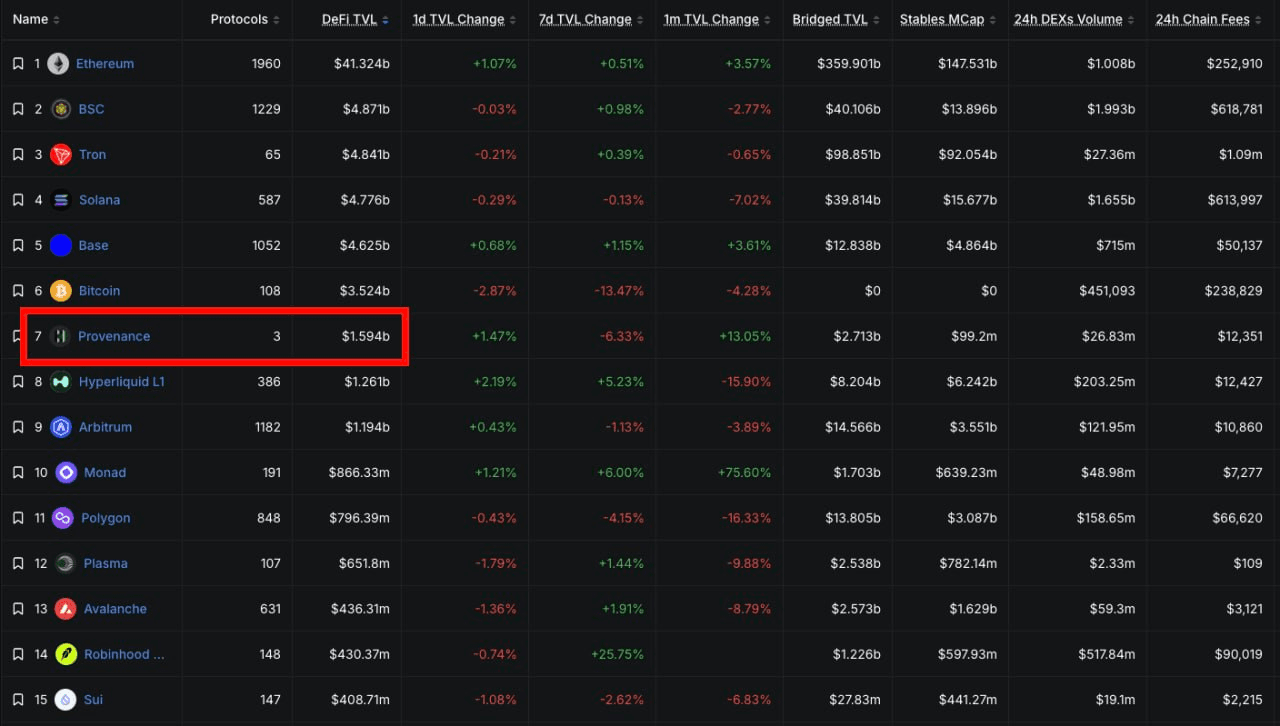Screen dimensions: 1280x726
Task: Click the $1.09m chain fees value
Action: [1240, 155]
